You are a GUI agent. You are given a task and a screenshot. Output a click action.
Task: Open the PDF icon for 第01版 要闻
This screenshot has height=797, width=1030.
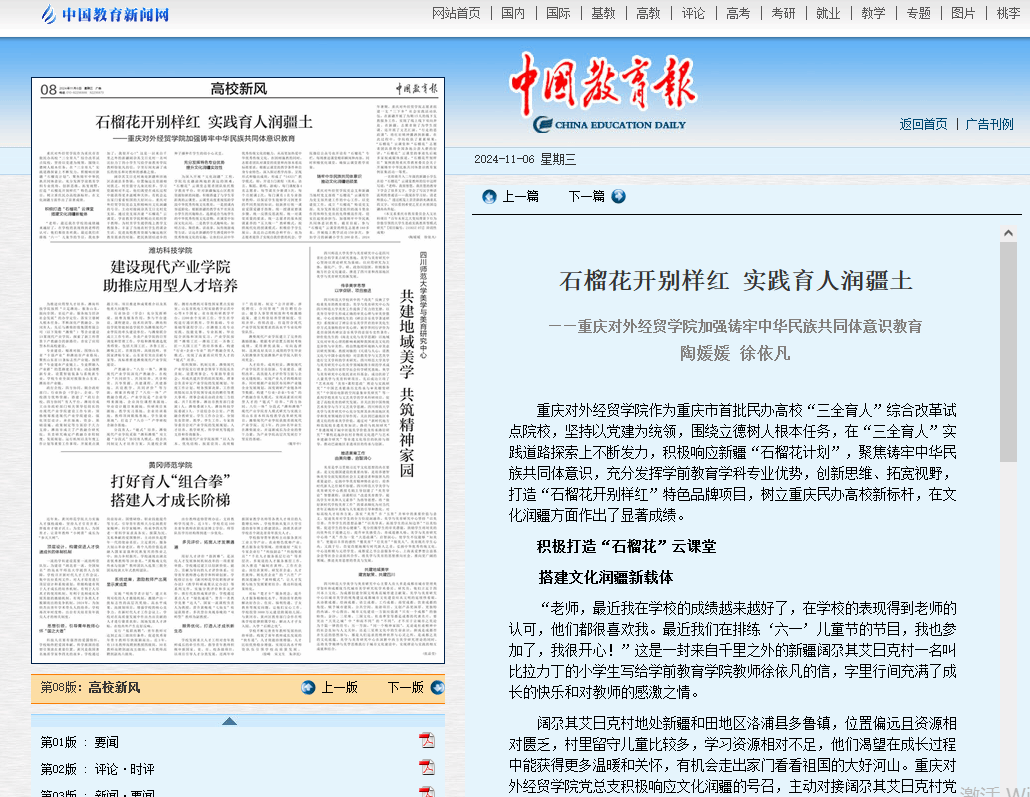[x=427, y=741]
